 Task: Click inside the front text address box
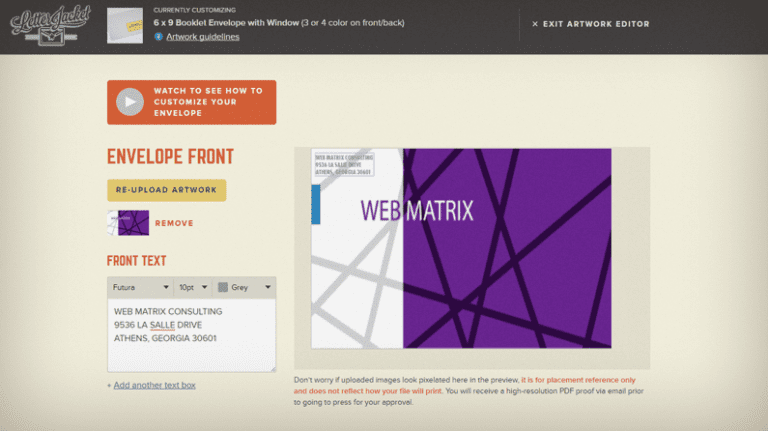point(192,335)
